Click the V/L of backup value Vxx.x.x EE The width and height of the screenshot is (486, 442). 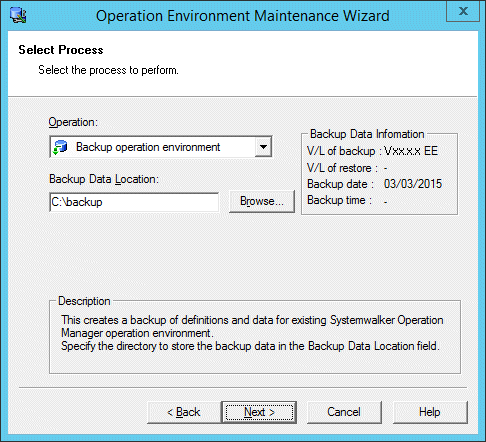point(411,151)
